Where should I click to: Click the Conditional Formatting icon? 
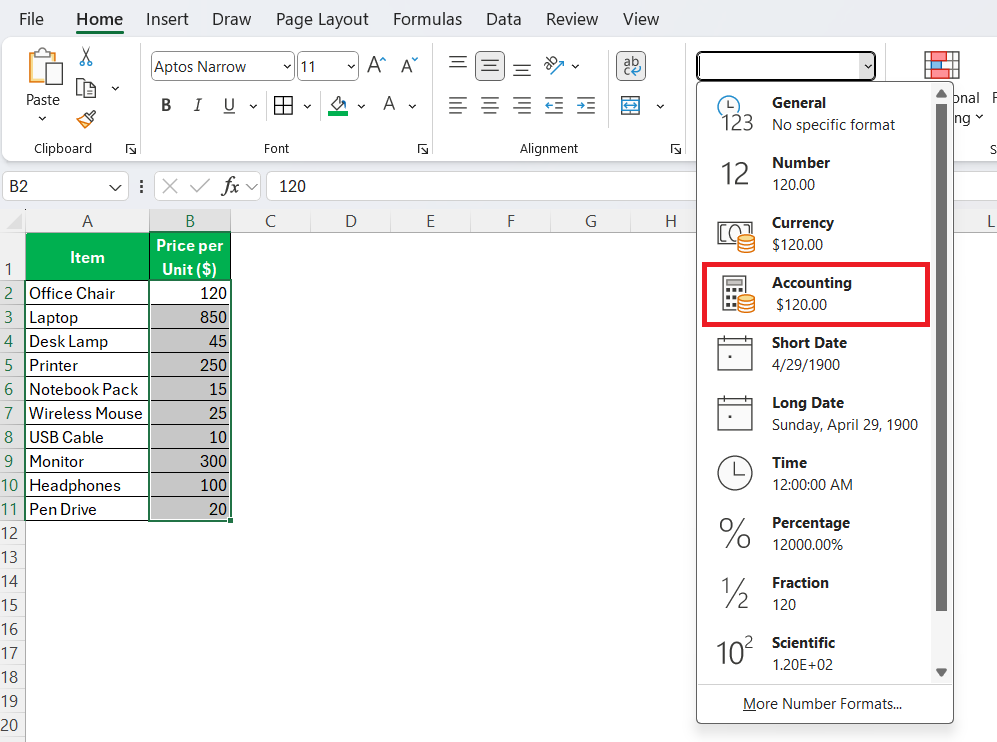(942, 65)
